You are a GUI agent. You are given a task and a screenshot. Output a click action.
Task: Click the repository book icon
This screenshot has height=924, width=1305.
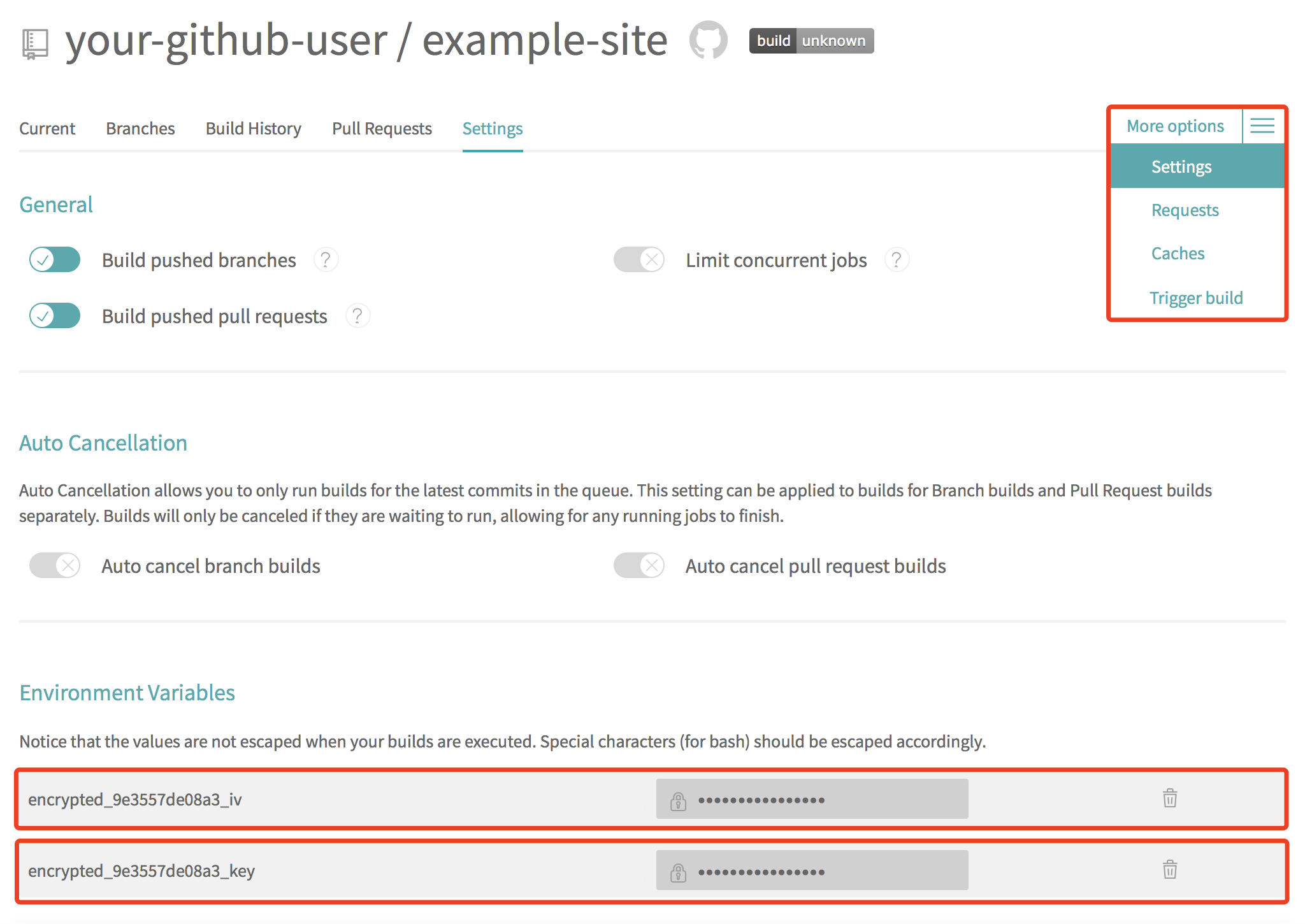coord(35,42)
